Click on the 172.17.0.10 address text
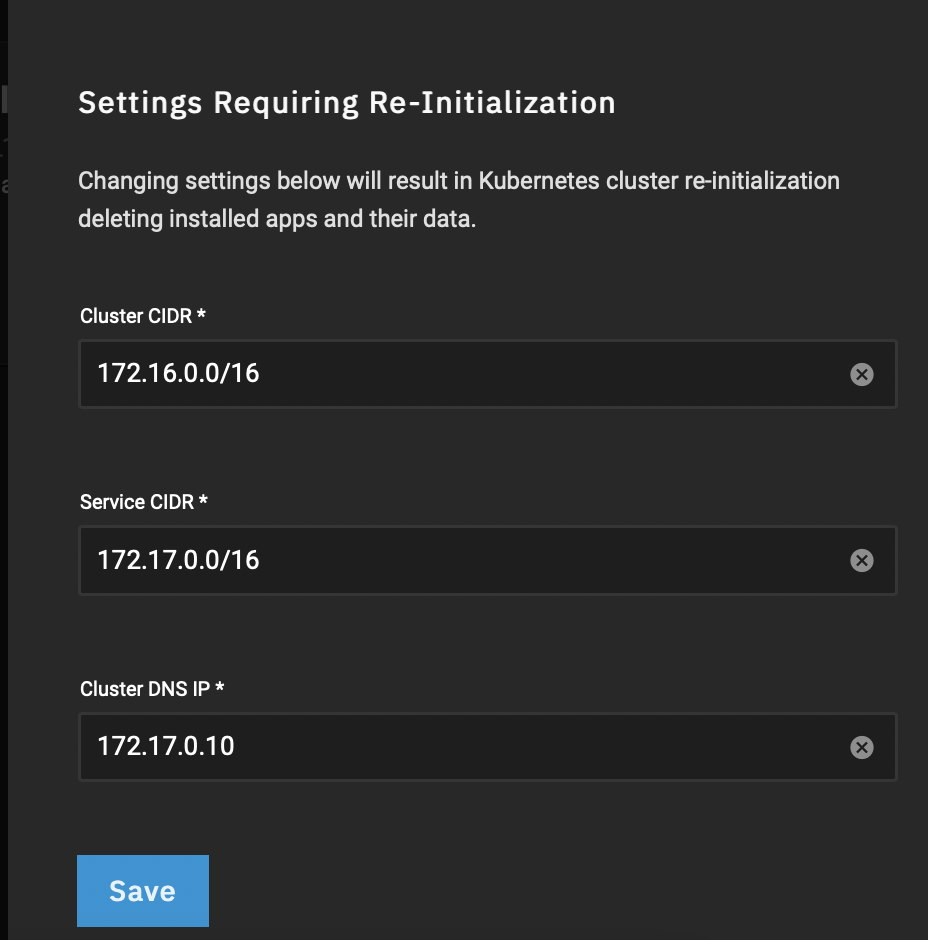Viewport: 928px width, 940px height. (165, 746)
